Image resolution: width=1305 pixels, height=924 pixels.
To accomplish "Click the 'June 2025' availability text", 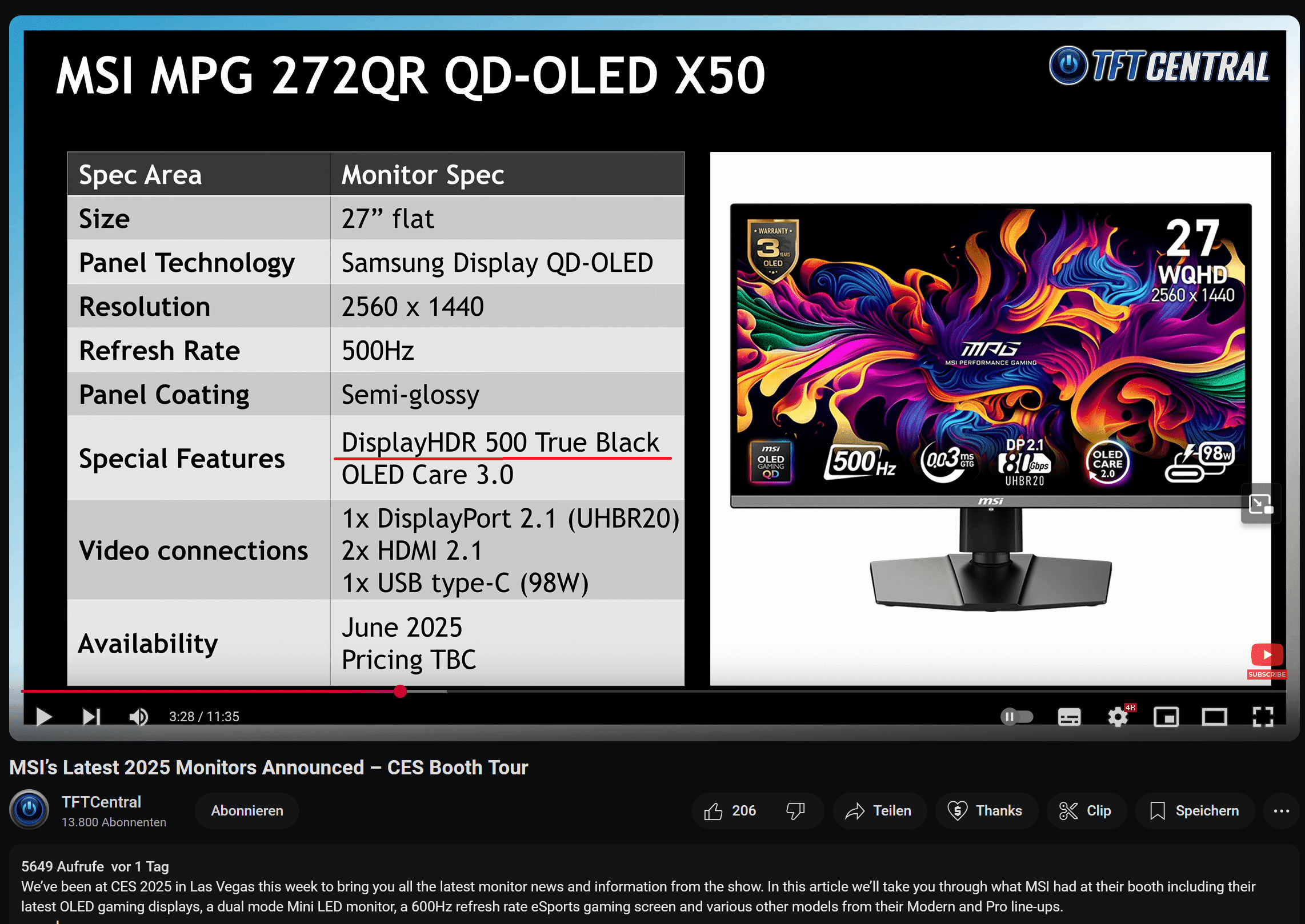I will coord(402,628).
